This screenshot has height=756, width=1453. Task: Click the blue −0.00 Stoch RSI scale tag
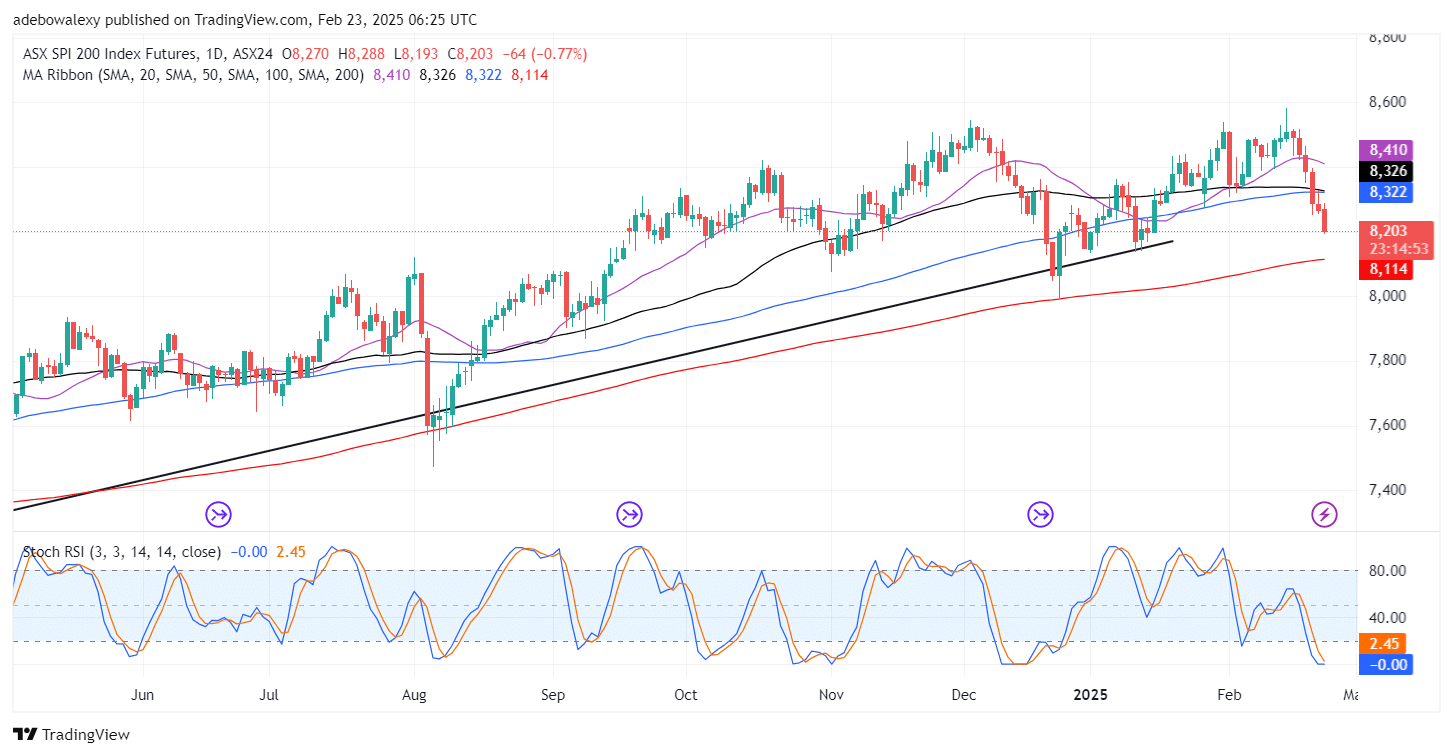[1388, 664]
